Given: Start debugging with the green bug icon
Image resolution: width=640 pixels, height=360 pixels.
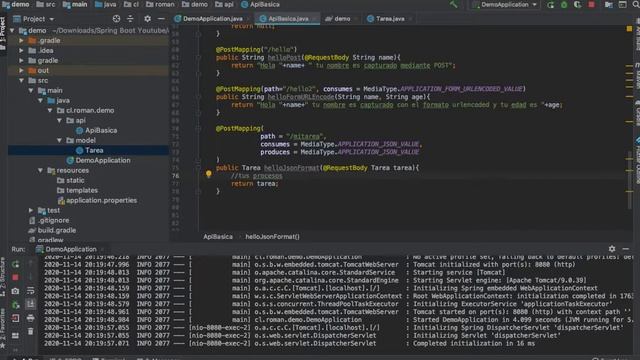Looking at the screenshot, I should [564, 5].
